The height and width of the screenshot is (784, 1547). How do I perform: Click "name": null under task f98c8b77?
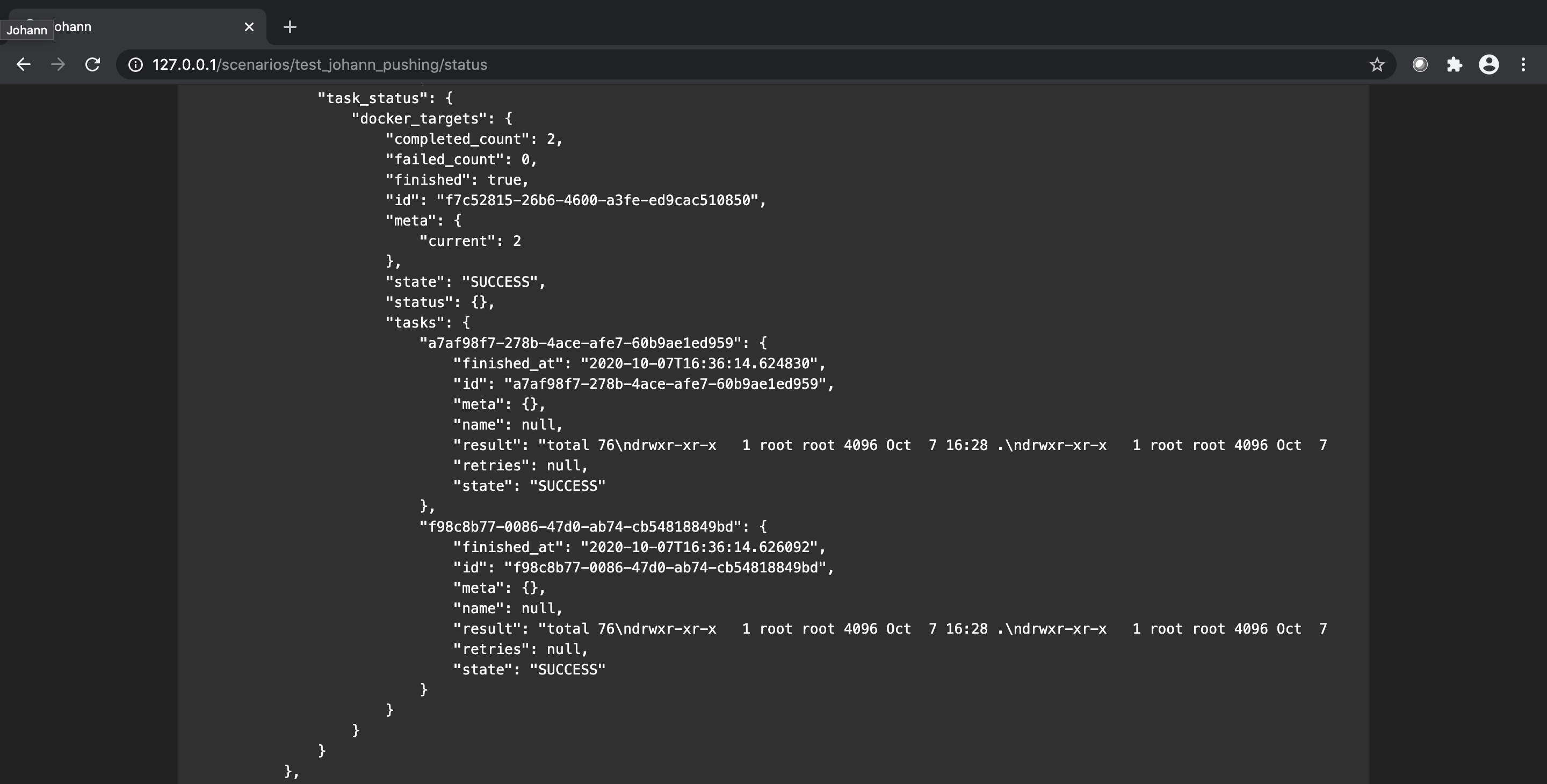508,608
